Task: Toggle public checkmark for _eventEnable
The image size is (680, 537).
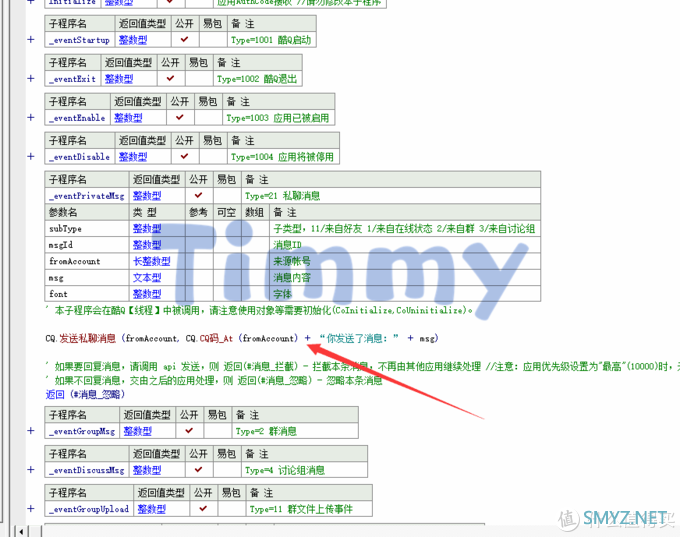Action: pos(180,118)
